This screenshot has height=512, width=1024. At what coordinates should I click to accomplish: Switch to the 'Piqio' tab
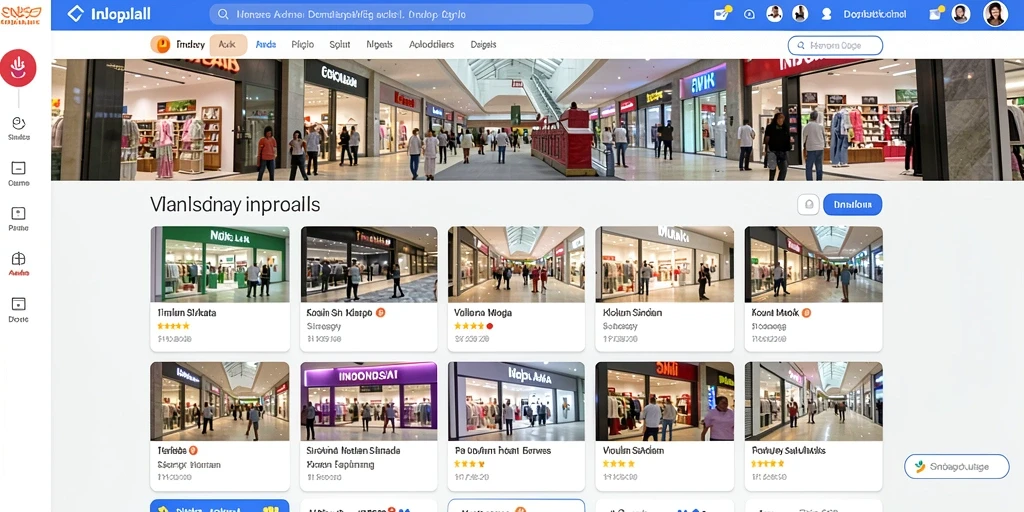302,45
